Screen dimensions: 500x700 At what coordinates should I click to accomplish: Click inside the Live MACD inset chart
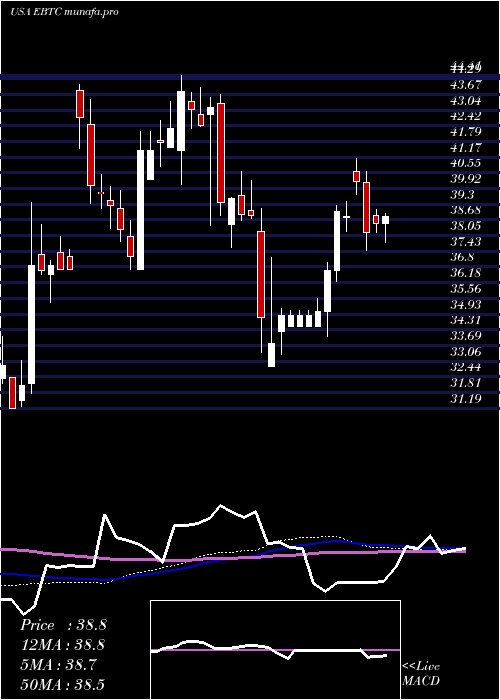pos(275,650)
